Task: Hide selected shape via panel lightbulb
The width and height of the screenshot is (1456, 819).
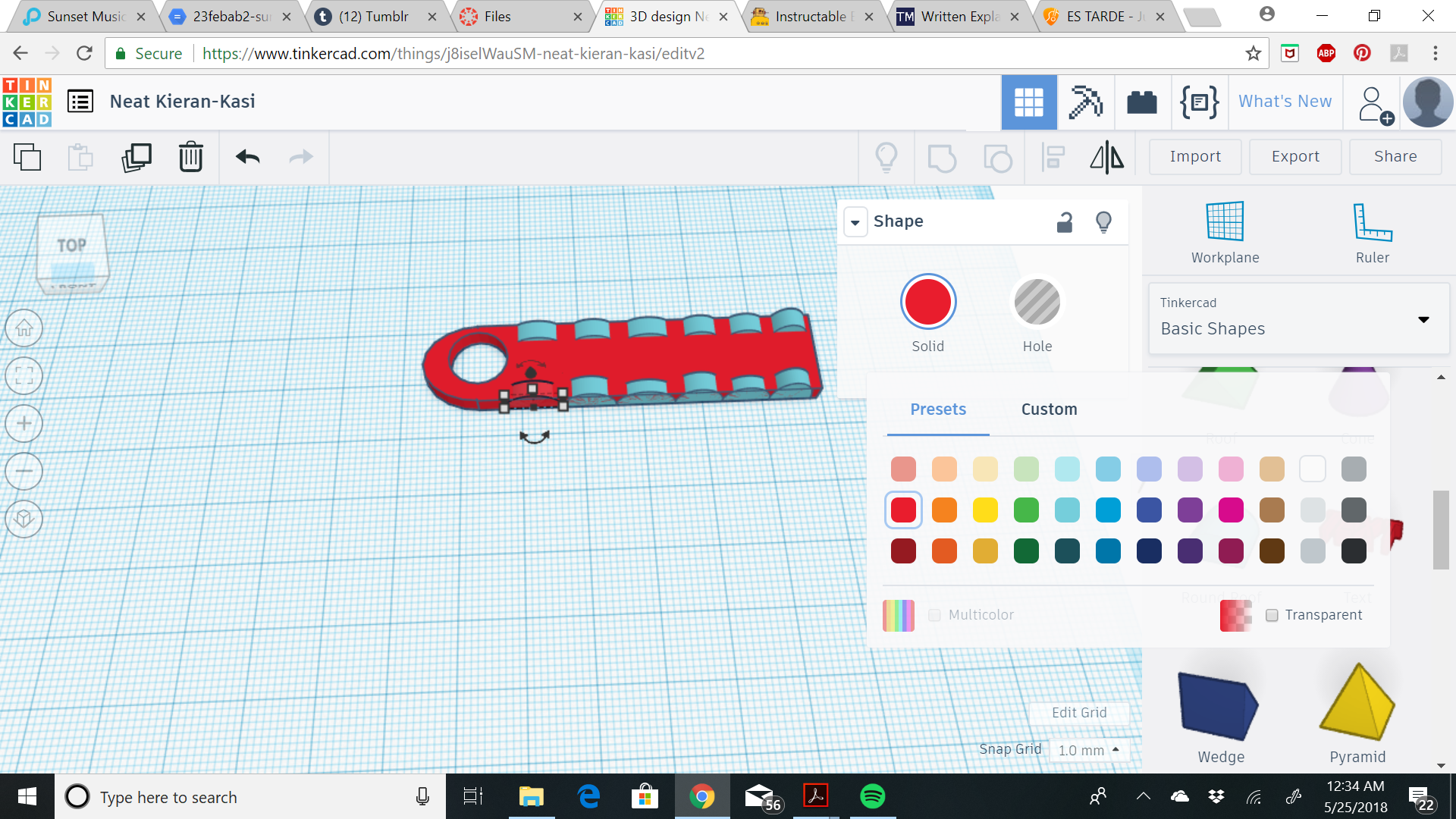Action: tap(1104, 222)
